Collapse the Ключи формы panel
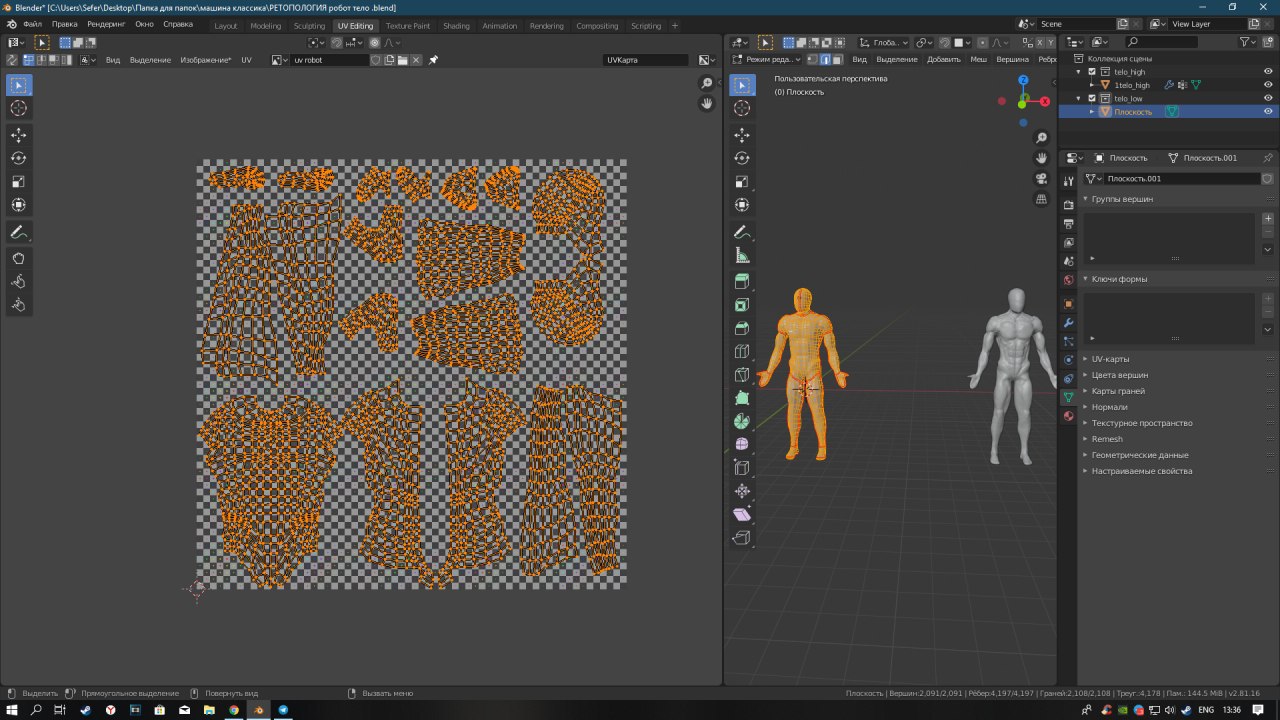This screenshot has width=1280, height=720. [x=1178, y=279]
